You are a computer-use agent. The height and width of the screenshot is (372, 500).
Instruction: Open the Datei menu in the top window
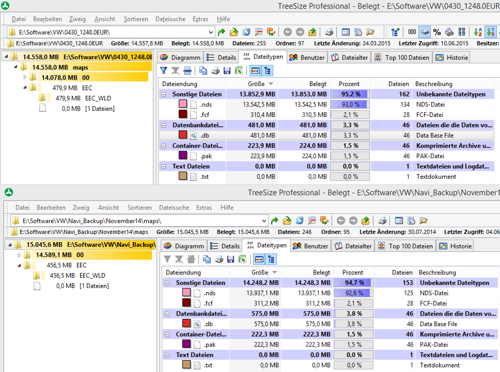(19, 19)
